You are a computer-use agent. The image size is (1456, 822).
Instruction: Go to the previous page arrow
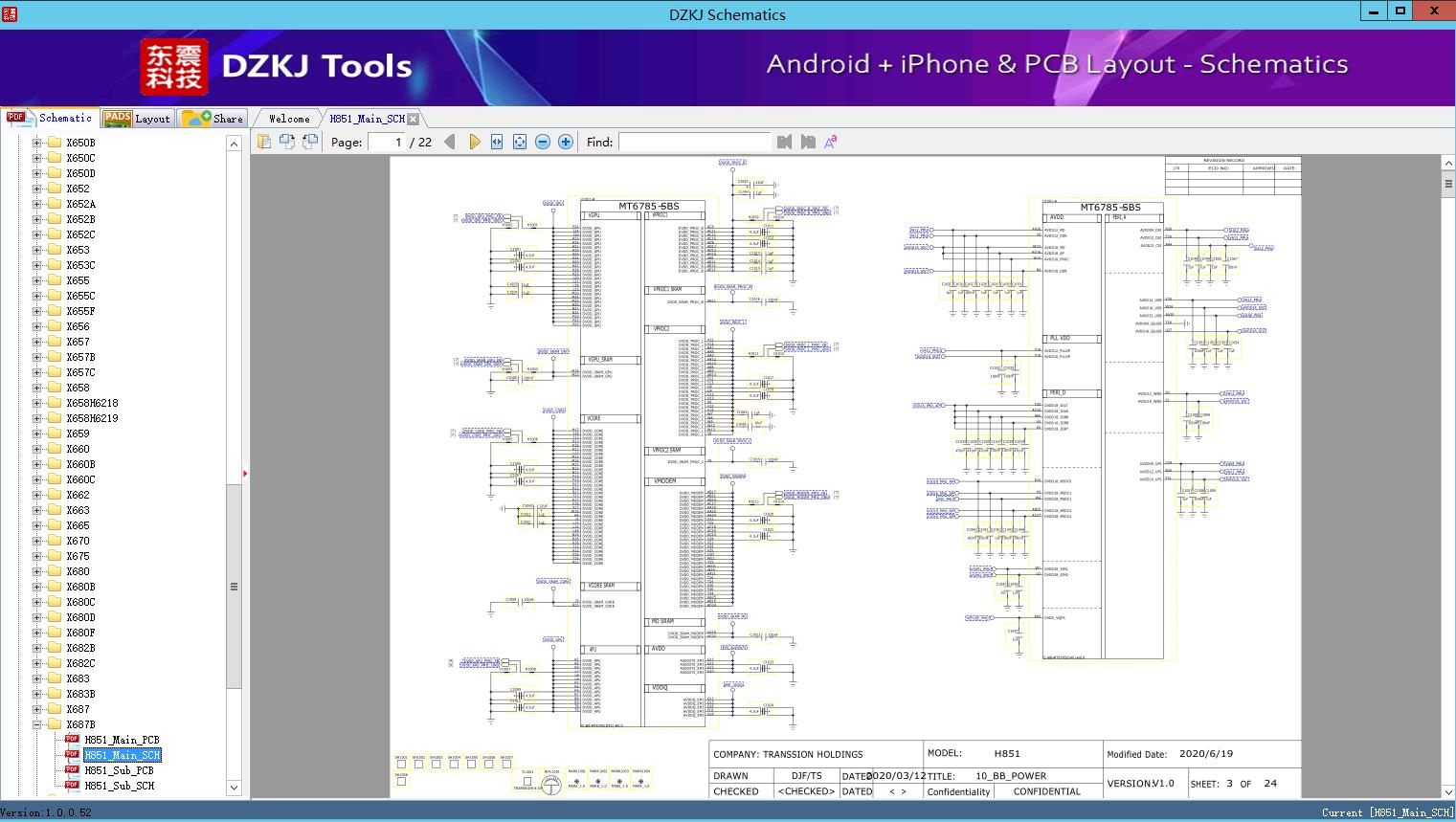click(x=450, y=142)
